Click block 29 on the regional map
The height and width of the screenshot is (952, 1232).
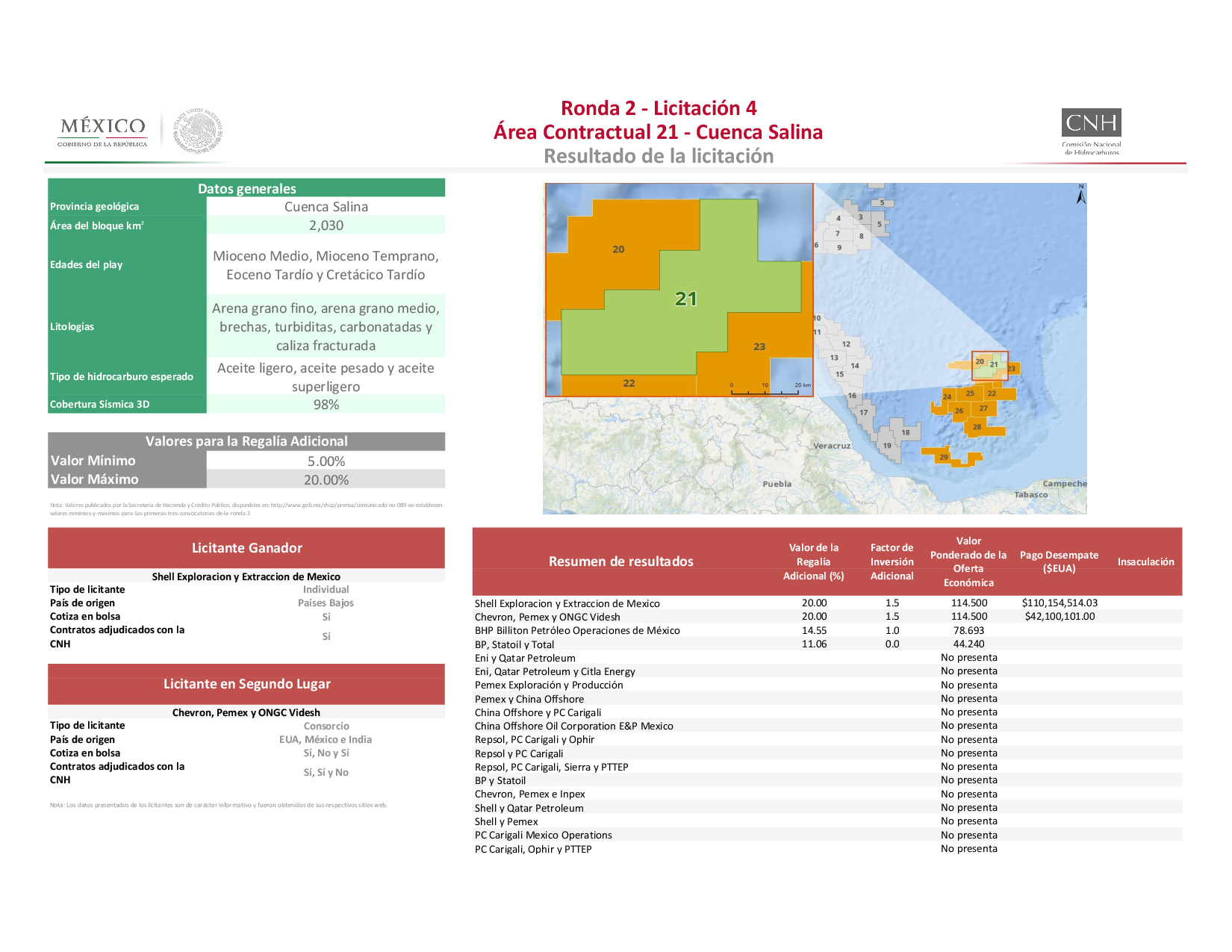[x=944, y=457]
